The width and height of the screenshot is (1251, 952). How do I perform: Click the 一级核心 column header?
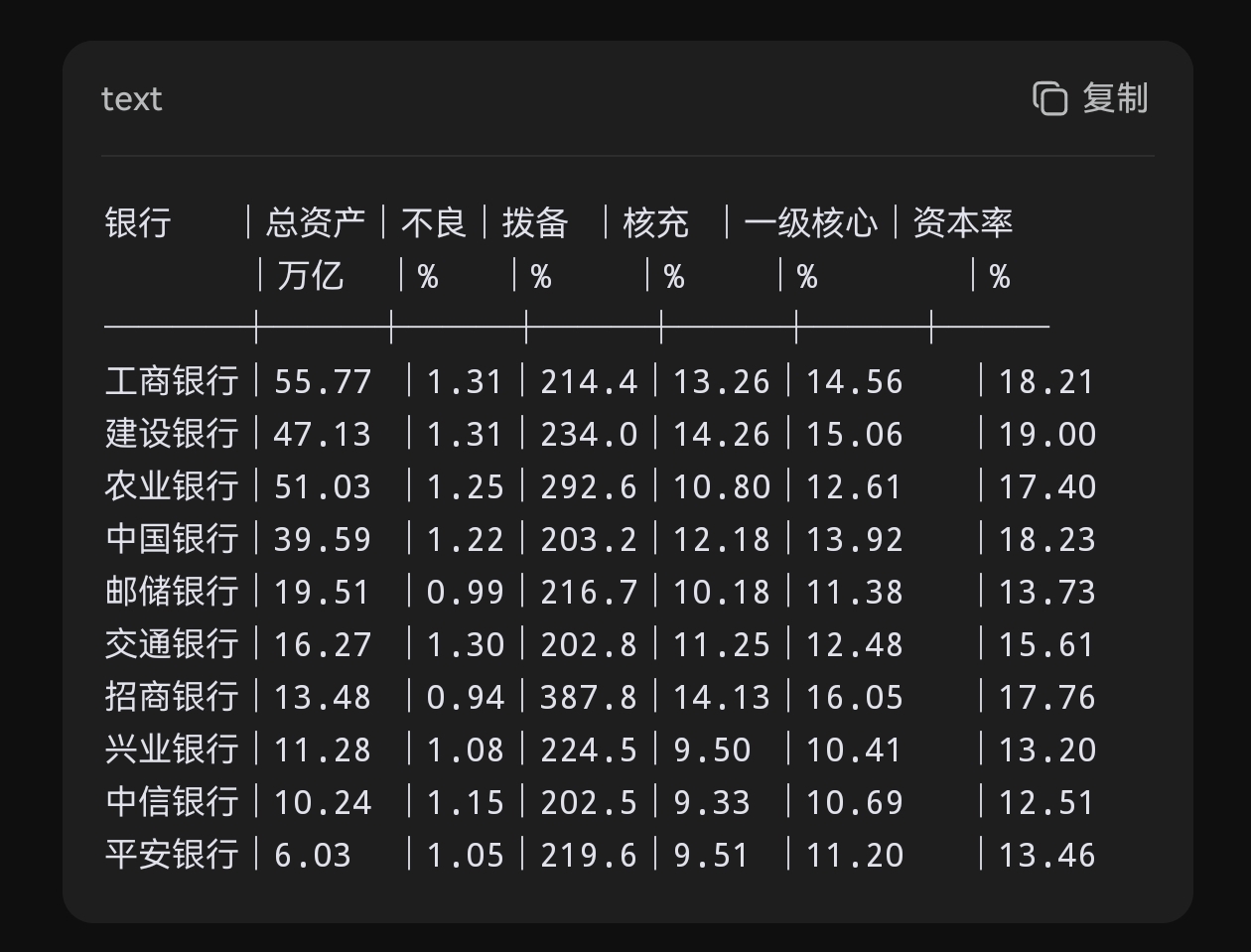pos(811,222)
